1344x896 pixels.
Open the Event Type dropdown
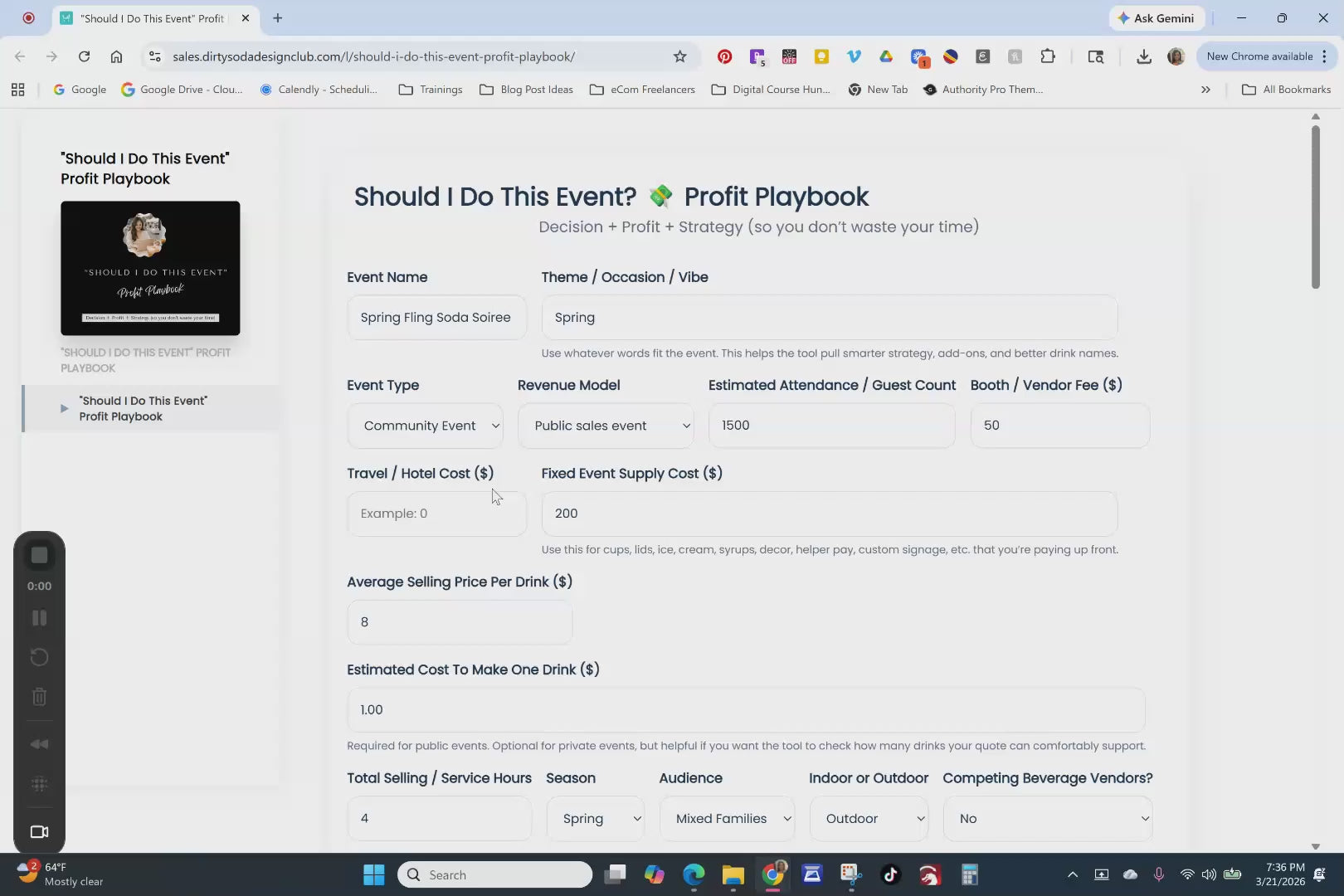425,426
